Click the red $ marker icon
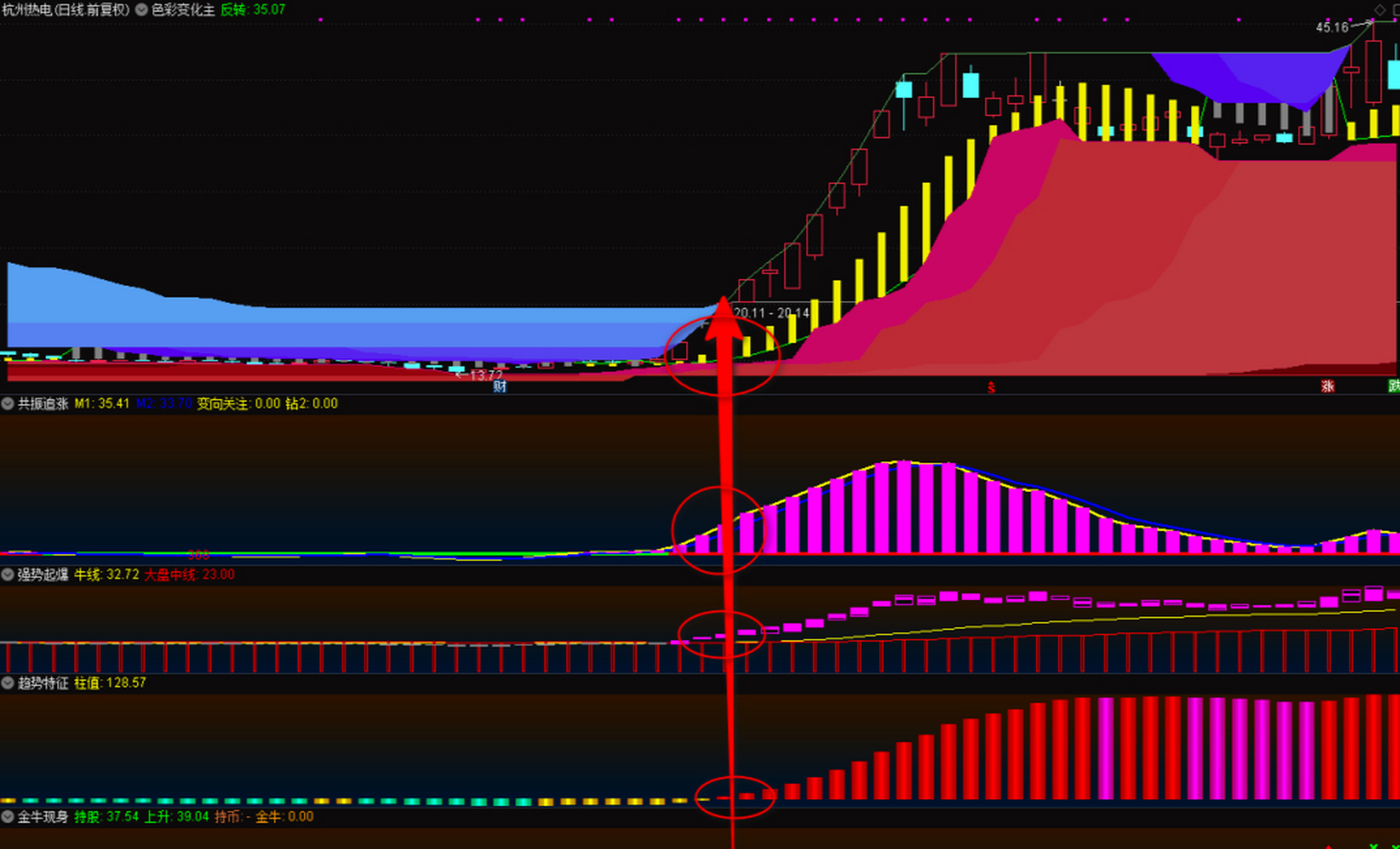 coord(991,387)
